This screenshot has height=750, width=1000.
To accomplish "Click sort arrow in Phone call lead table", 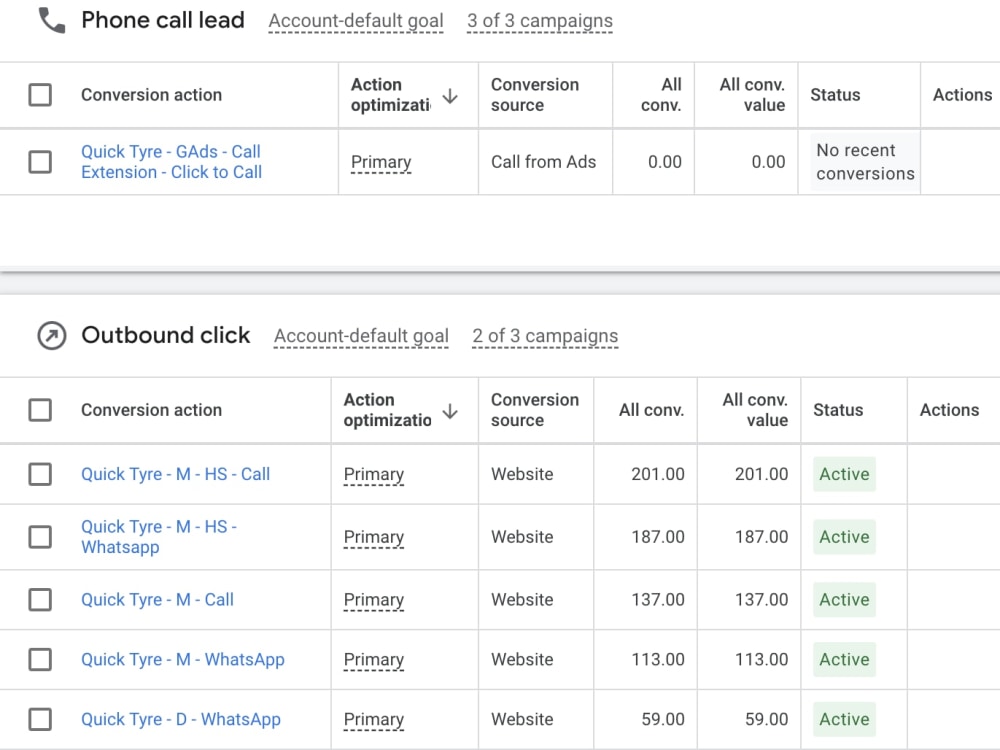I will tap(450, 96).
